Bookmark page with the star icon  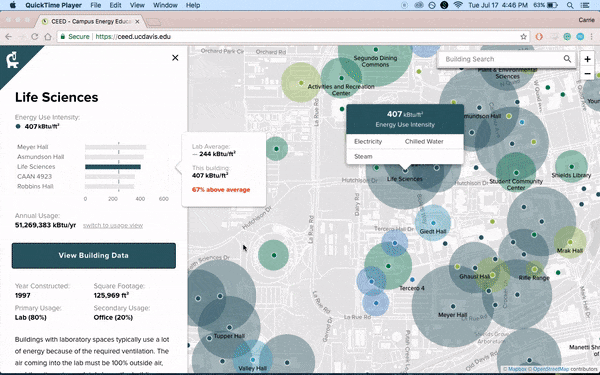[523, 37]
